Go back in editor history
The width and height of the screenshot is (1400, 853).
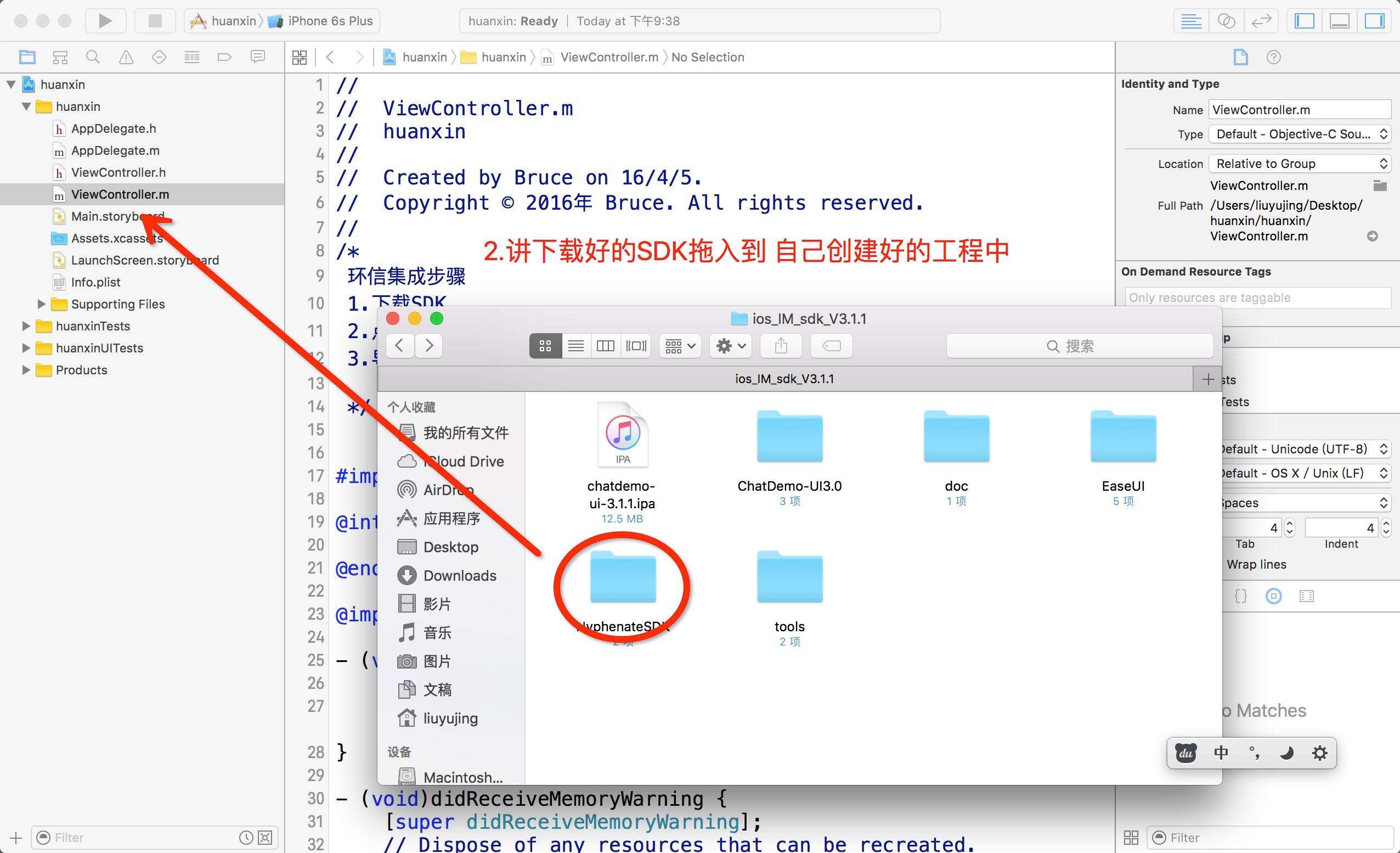pyautogui.click(x=330, y=57)
